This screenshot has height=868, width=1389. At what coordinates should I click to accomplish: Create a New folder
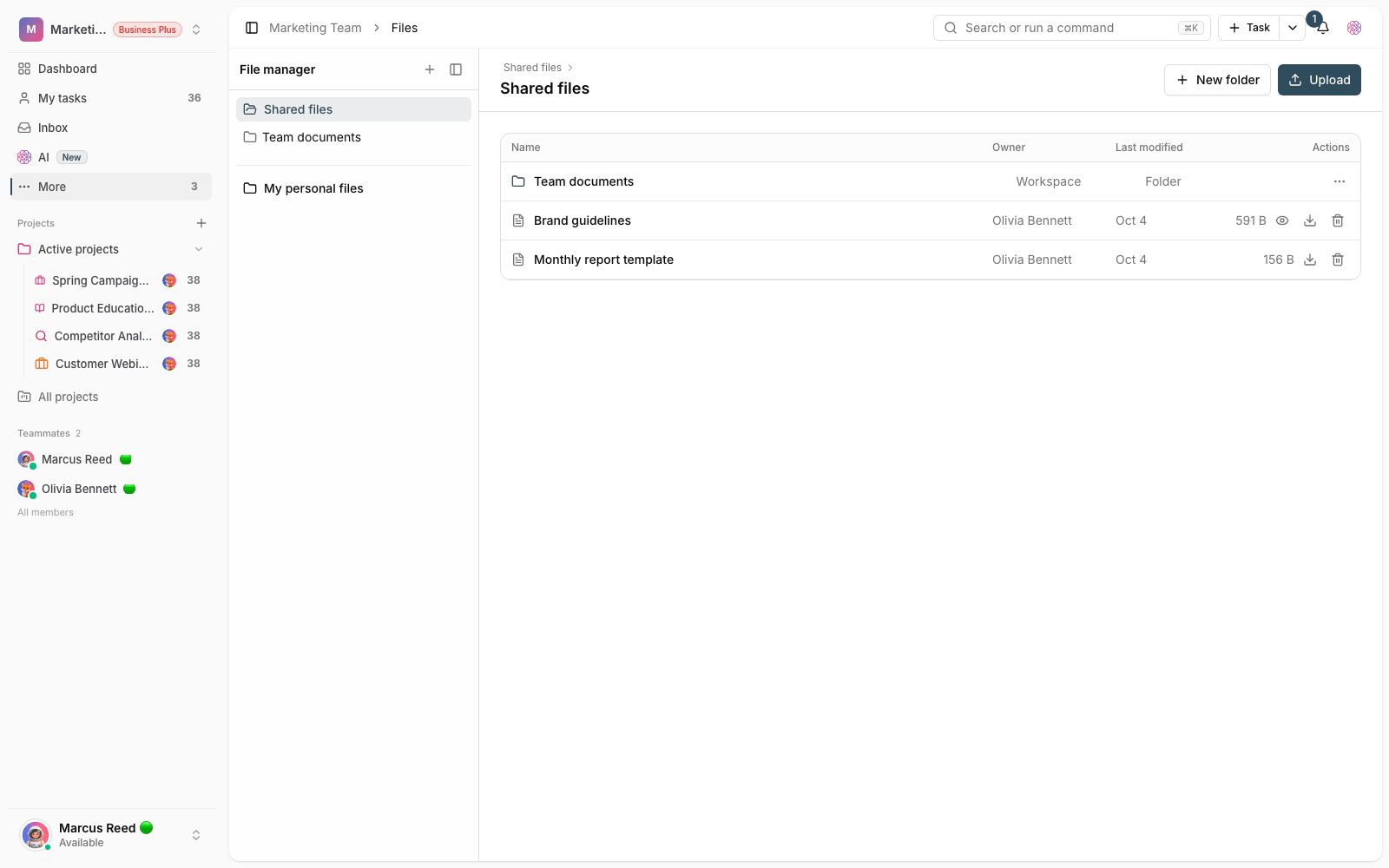(x=1217, y=80)
